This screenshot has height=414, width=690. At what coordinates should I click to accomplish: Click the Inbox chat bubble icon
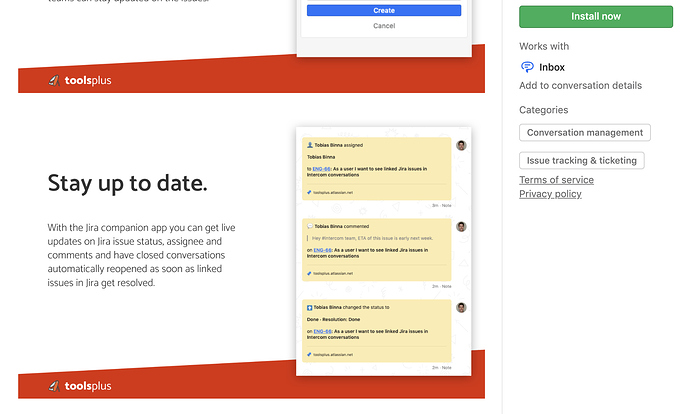(527, 67)
